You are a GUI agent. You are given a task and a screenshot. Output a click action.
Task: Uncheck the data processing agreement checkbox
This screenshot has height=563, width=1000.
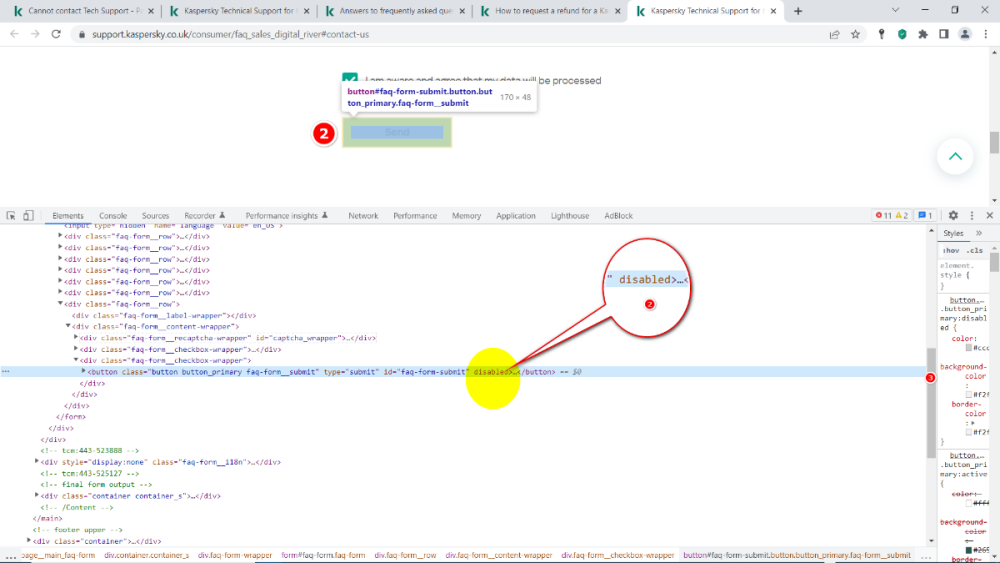[x=349, y=78]
